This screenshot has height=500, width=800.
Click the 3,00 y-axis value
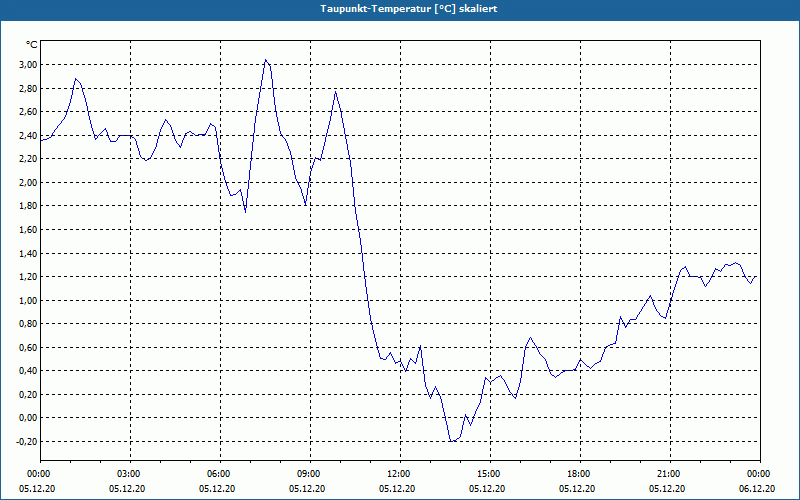pyautogui.click(x=29, y=65)
